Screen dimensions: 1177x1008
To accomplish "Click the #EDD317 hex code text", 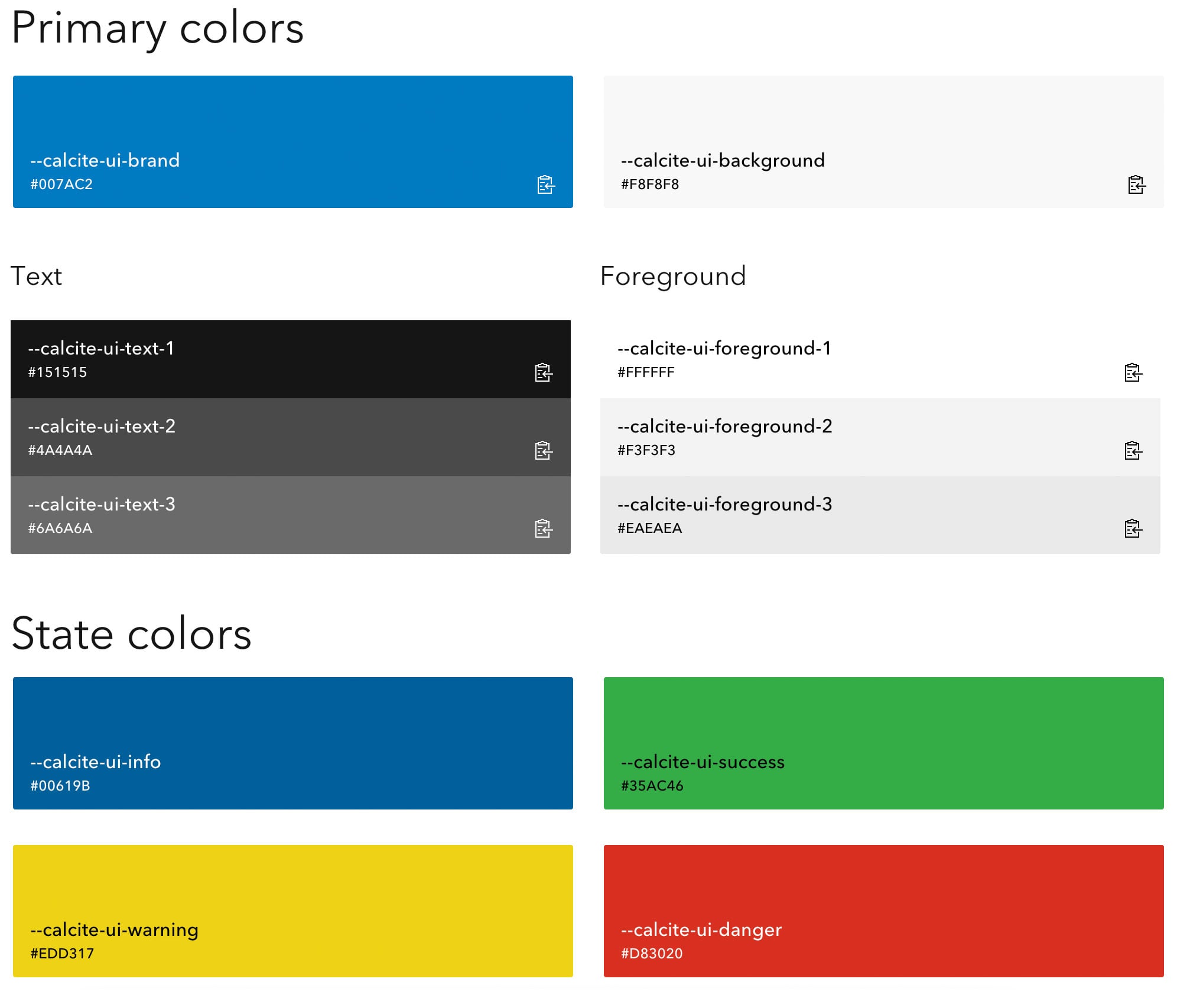I will (x=62, y=953).
